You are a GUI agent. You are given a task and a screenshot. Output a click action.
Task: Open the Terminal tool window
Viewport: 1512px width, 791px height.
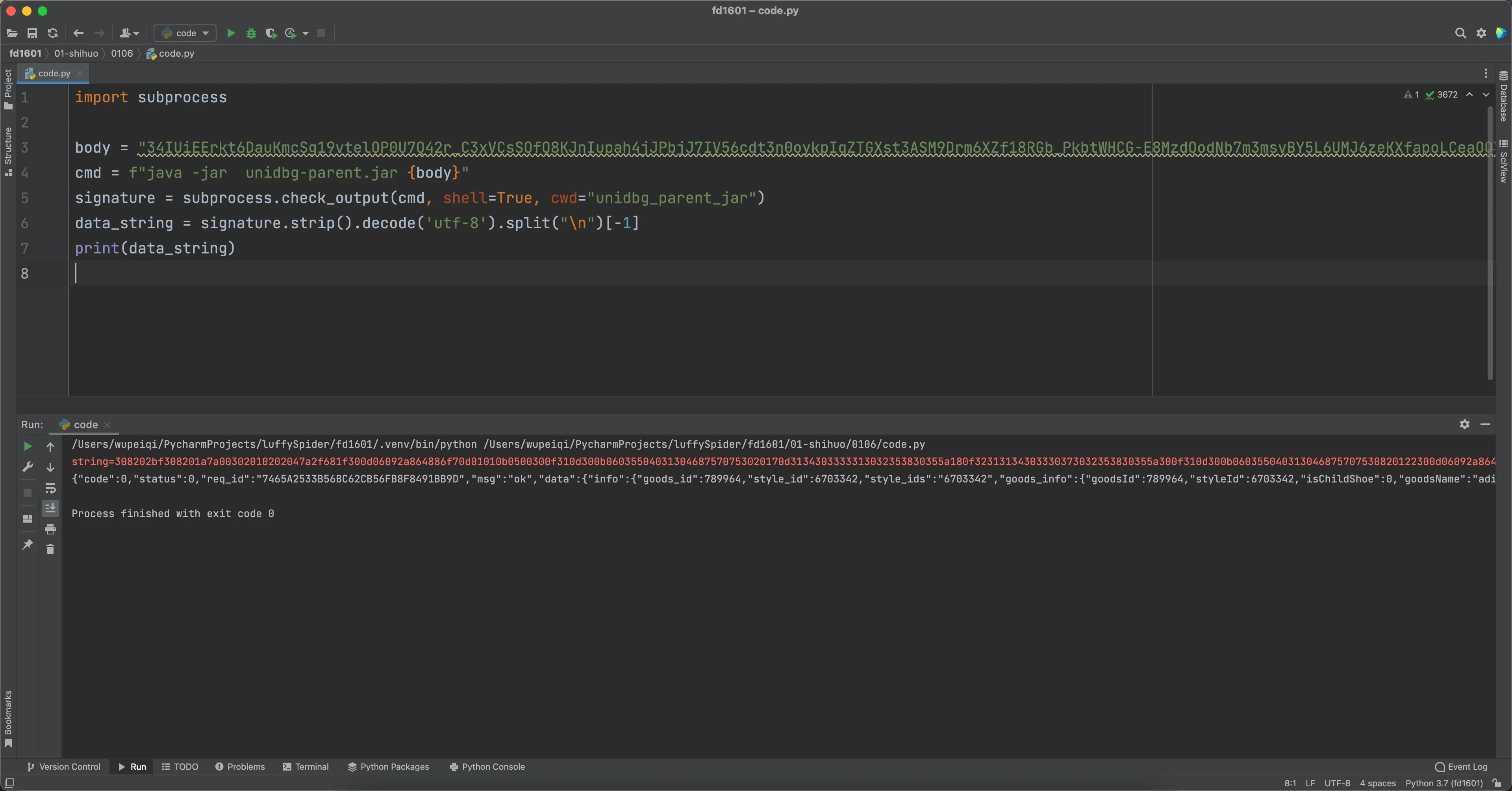(x=305, y=766)
